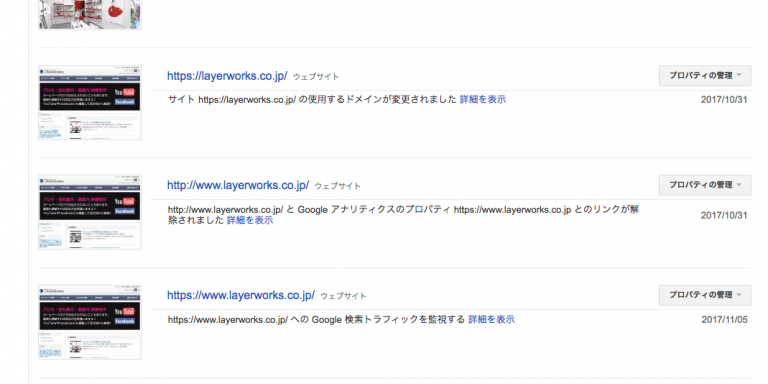Screen dimensions: 768x384
Task: Click thumbnail of https://layerworks.co.jp/ site
Action: click(90, 102)
